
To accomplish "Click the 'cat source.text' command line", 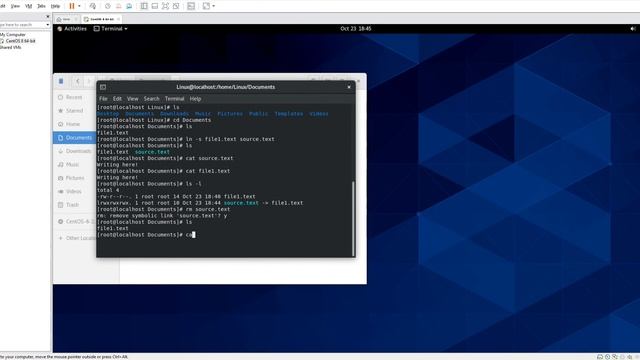I will point(165,158).
